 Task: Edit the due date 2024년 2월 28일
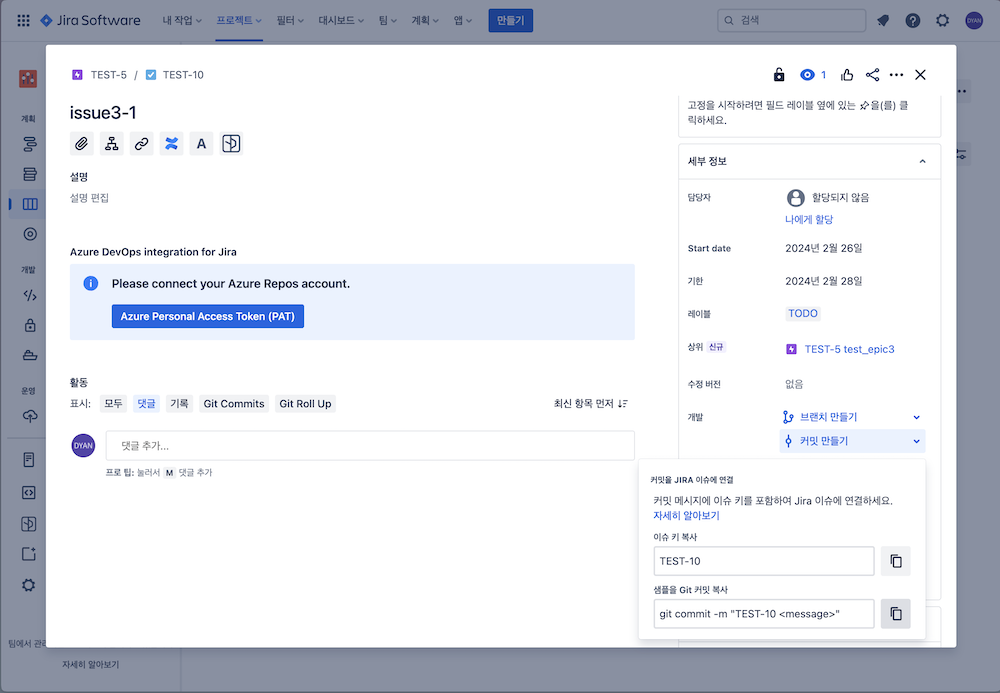click(823, 281)
